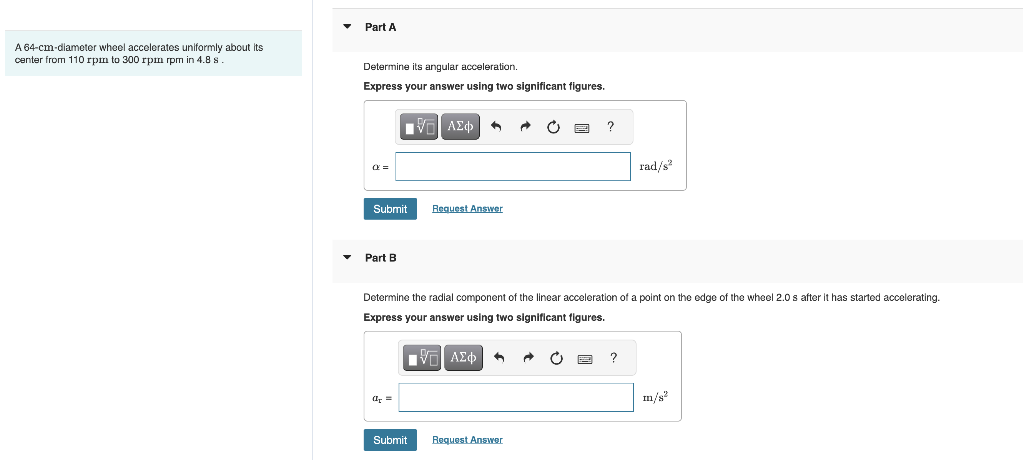Open help question mark in Part B

tap(613, 357)
